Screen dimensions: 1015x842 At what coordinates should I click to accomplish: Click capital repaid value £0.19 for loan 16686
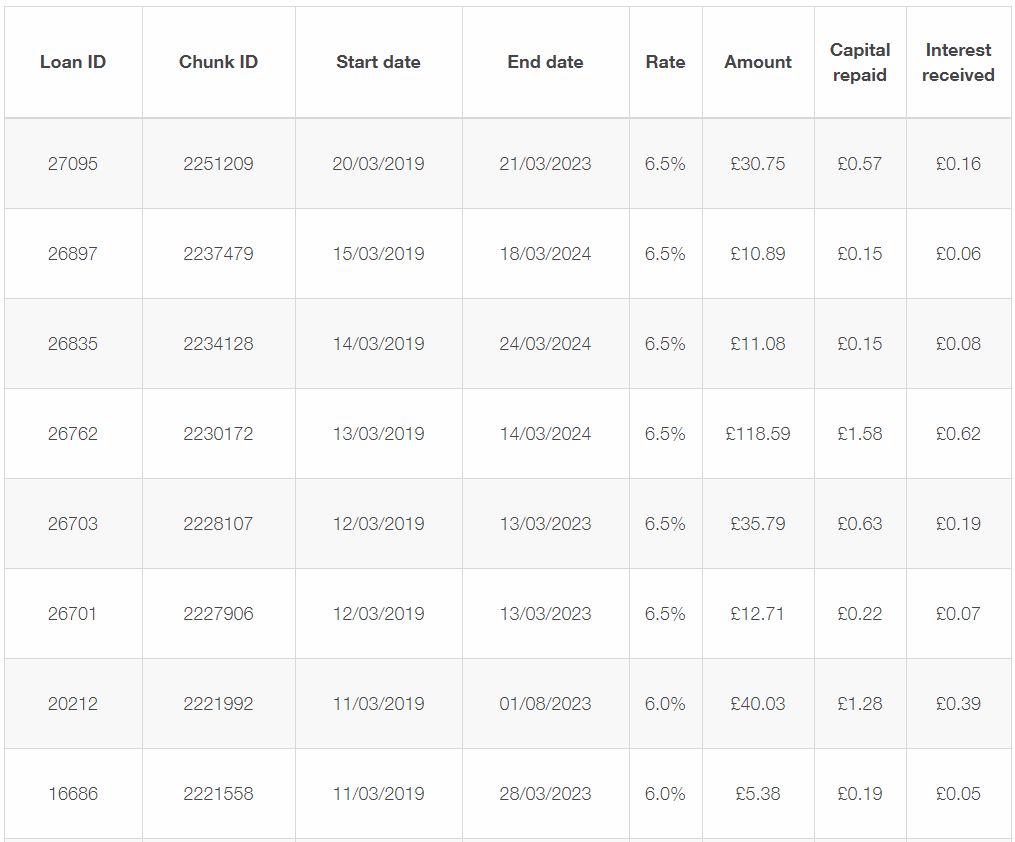(x=860, y=793)
